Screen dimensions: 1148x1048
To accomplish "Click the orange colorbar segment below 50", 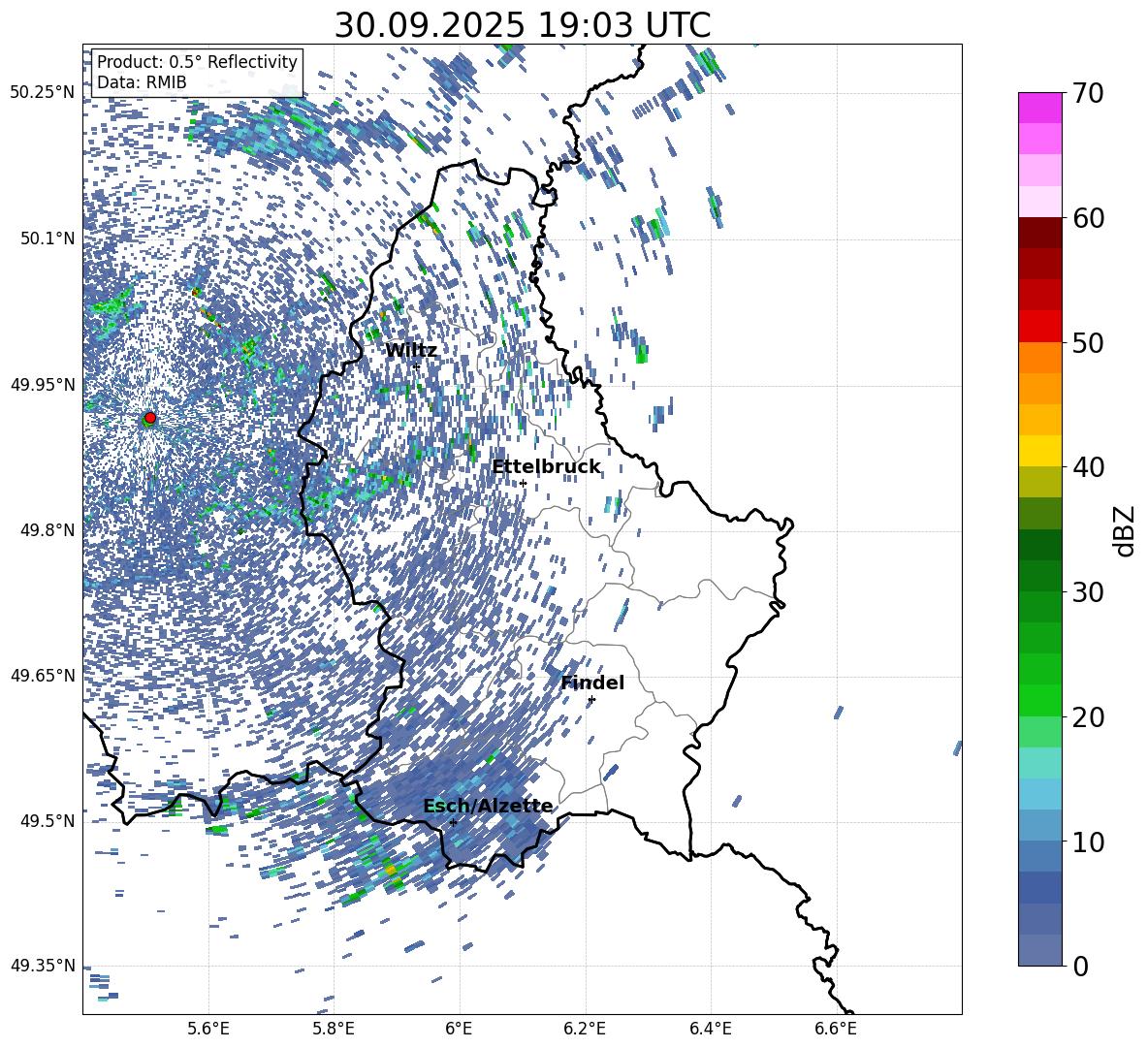I will tap(1039, 357).
